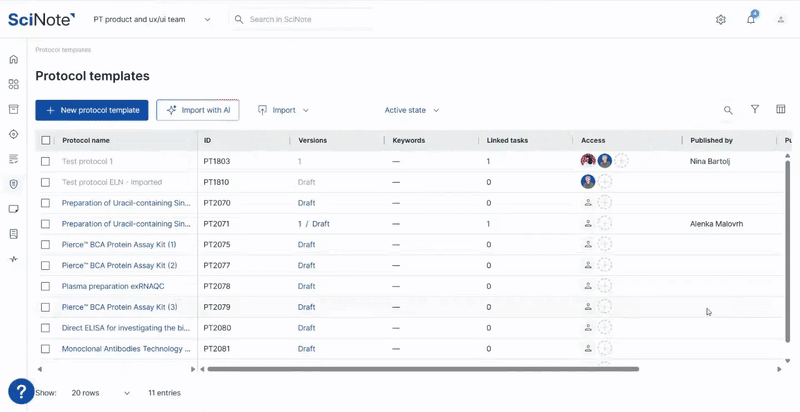800x412 pixels.
Task: Open the Active state filter dropdown
Action: pyautogui.click(x=411, y=110)
